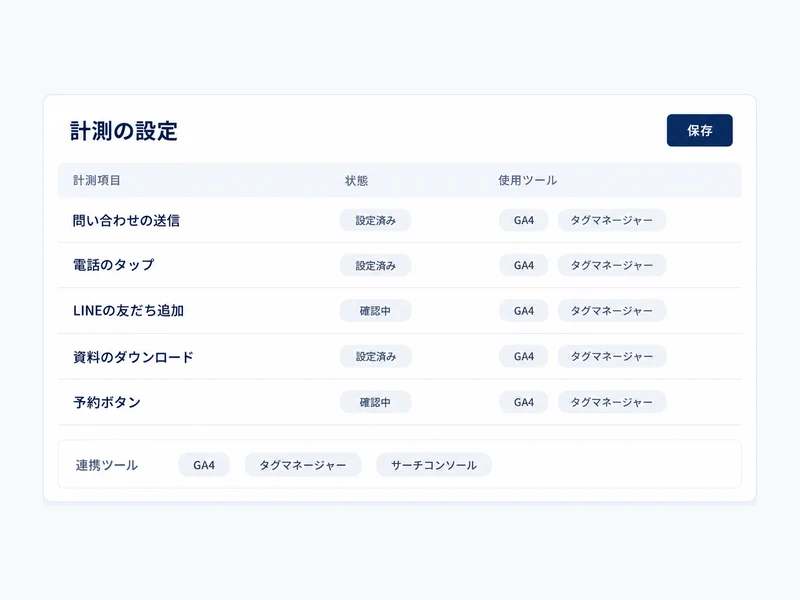Select the 電話のタップ row label

(113, 265)
